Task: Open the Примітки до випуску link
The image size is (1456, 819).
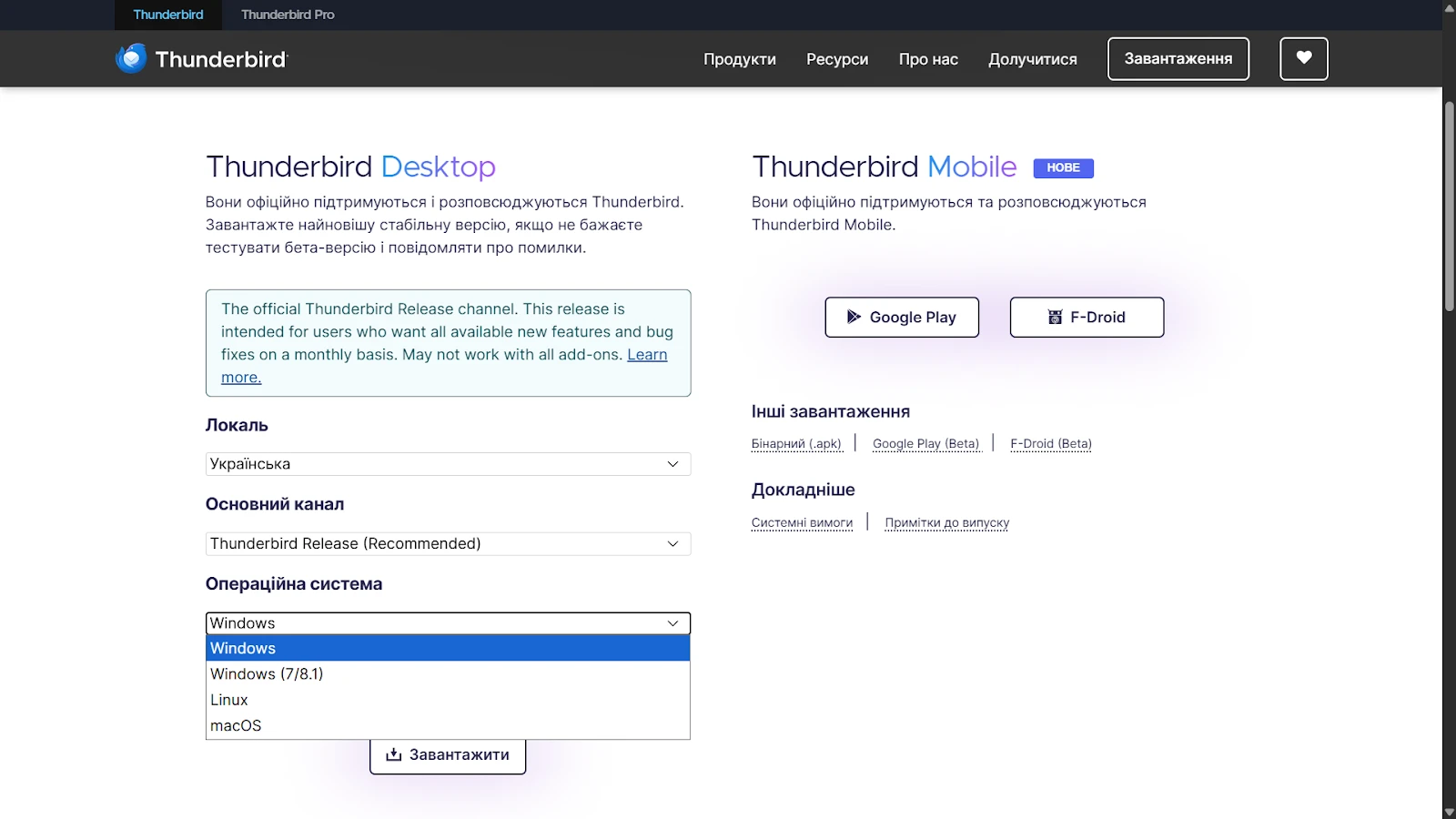Action: coord(947,522)
